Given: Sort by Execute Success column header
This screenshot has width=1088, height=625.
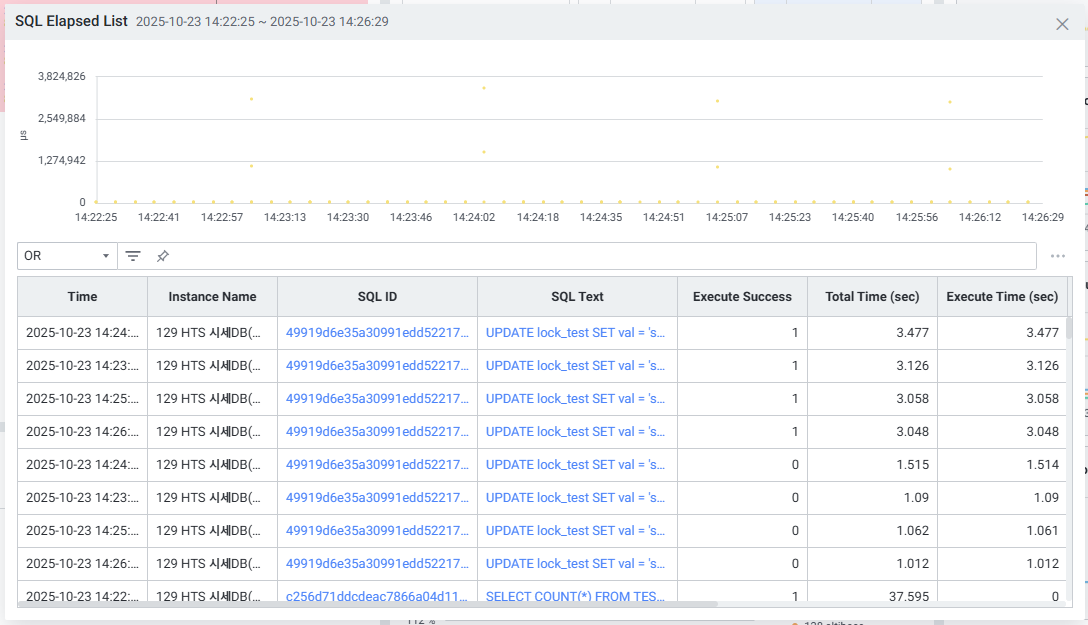Looking at the screenshot, I should (x=742, y=297).
